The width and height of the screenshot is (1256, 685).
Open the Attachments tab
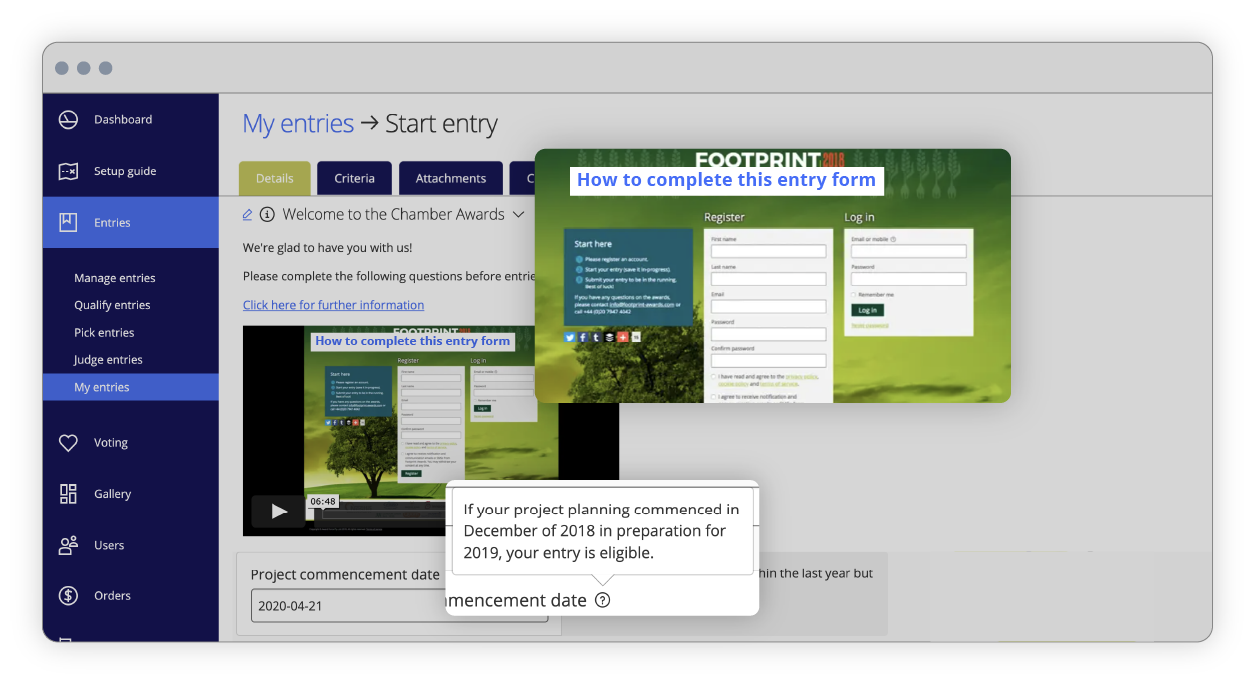tap(451, 178)
